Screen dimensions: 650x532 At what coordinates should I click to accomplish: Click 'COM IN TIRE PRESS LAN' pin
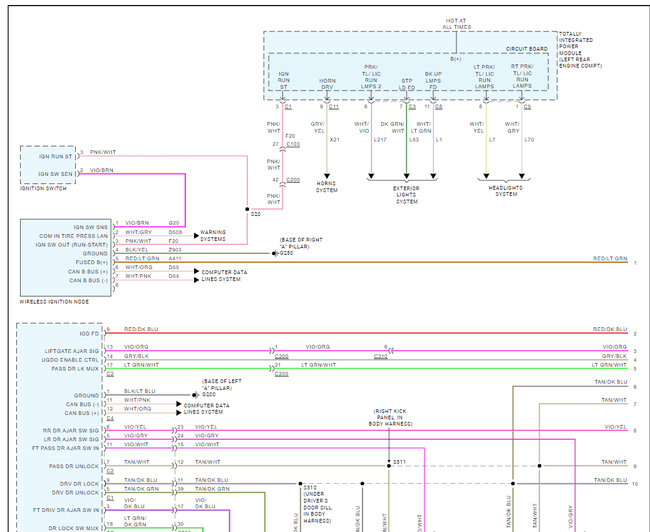pos(73,236)
